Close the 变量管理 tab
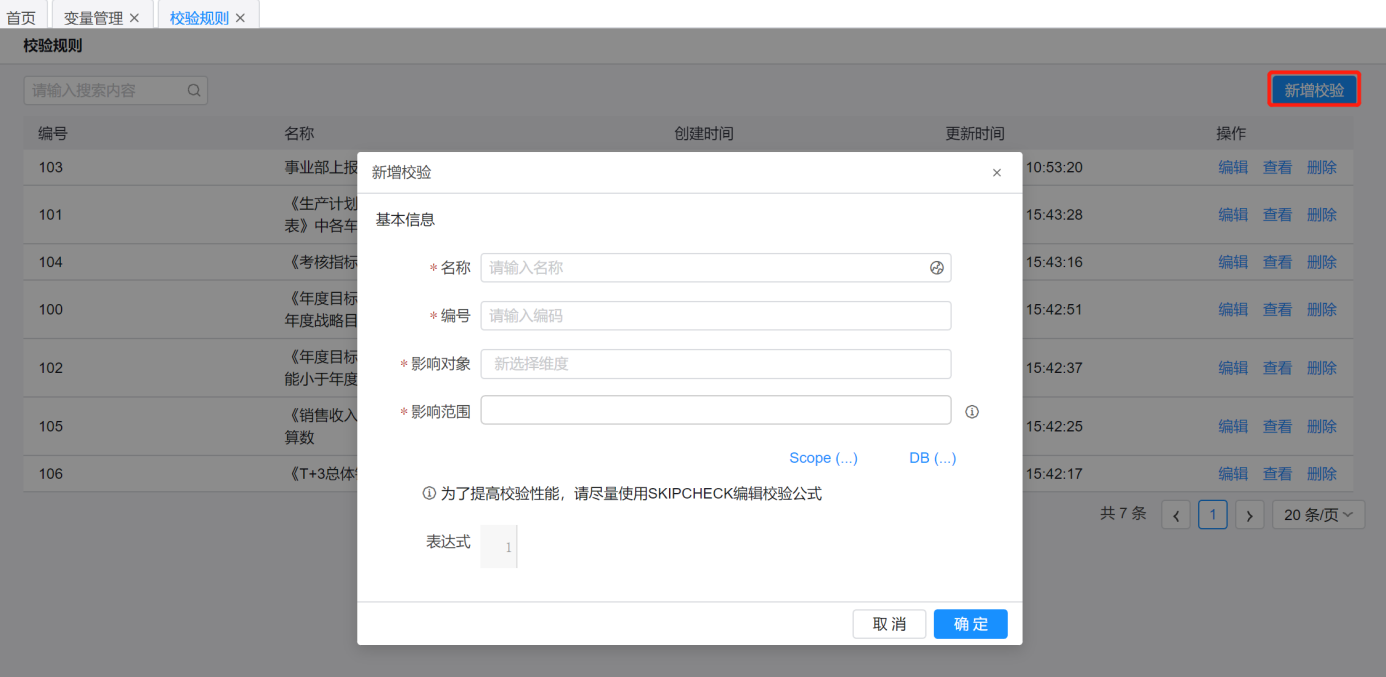Viewport: 1386px width, 677px height. click(x=134, y=18)
